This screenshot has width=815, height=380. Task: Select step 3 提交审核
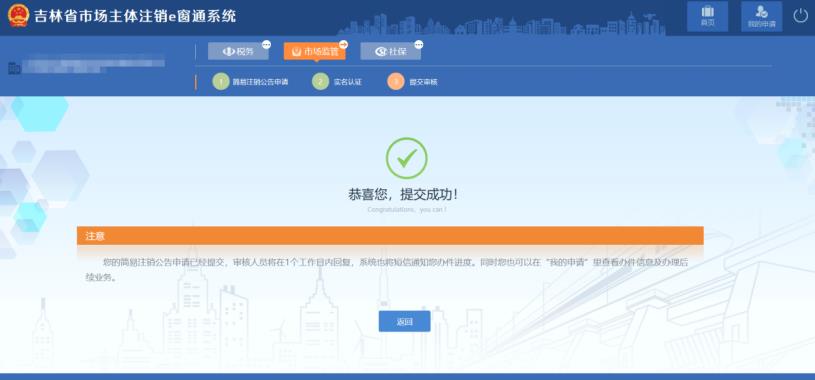pyautogui.click(x=413, y=82)
